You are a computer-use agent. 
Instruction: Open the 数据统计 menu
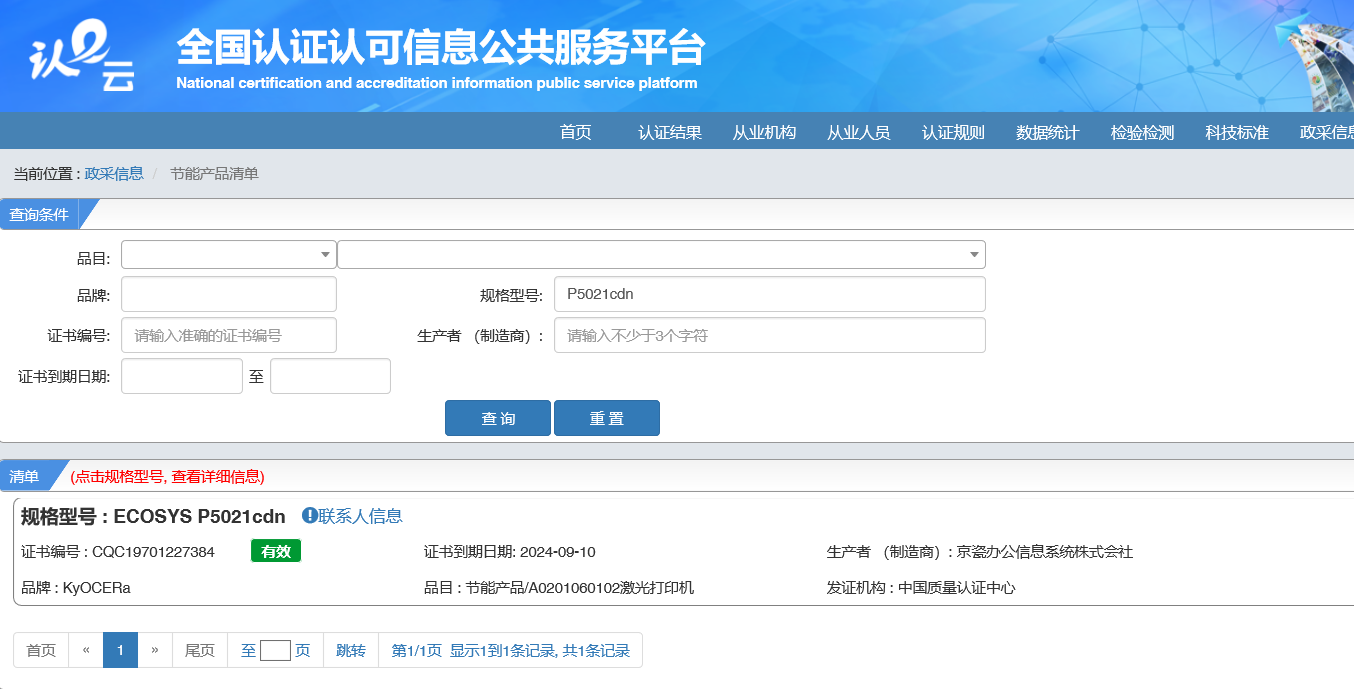pyautogui.click(x=1047, y=132)
